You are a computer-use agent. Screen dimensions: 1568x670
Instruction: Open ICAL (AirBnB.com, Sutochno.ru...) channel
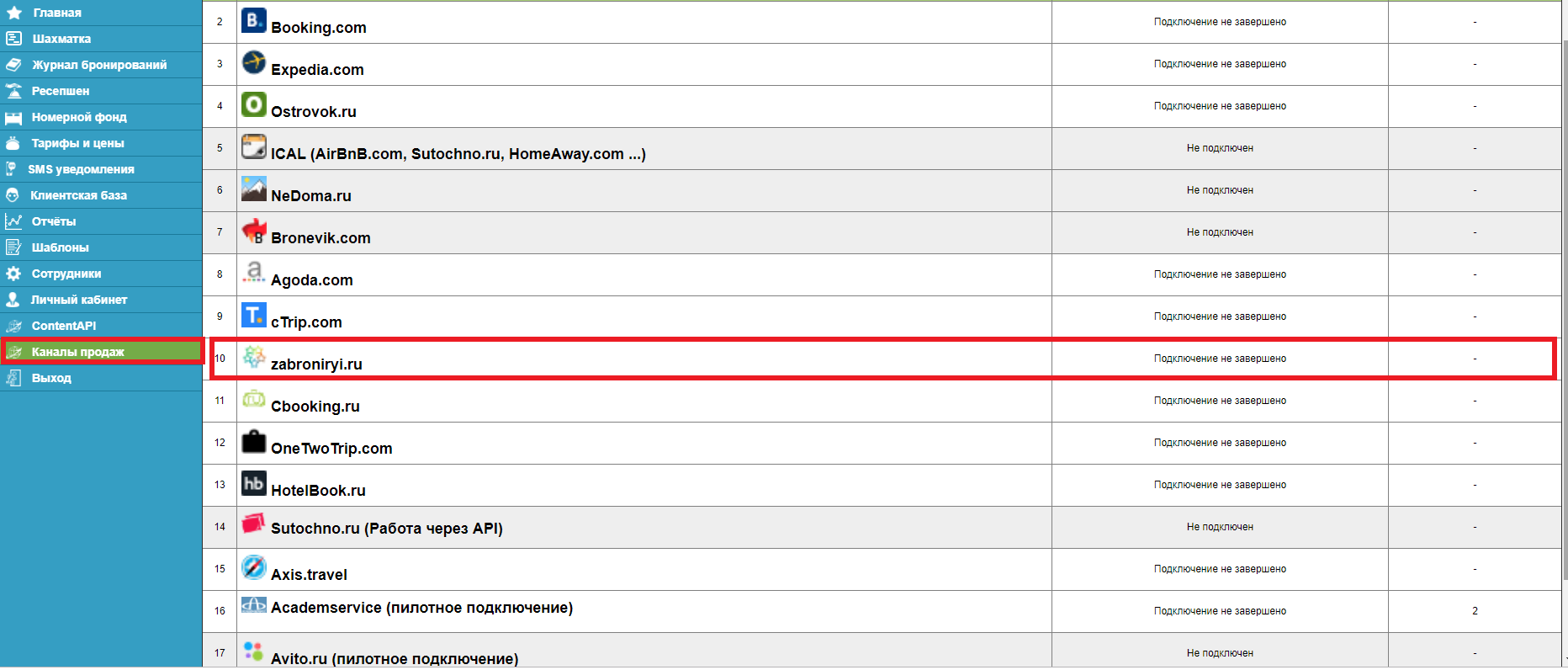[458, 154]
